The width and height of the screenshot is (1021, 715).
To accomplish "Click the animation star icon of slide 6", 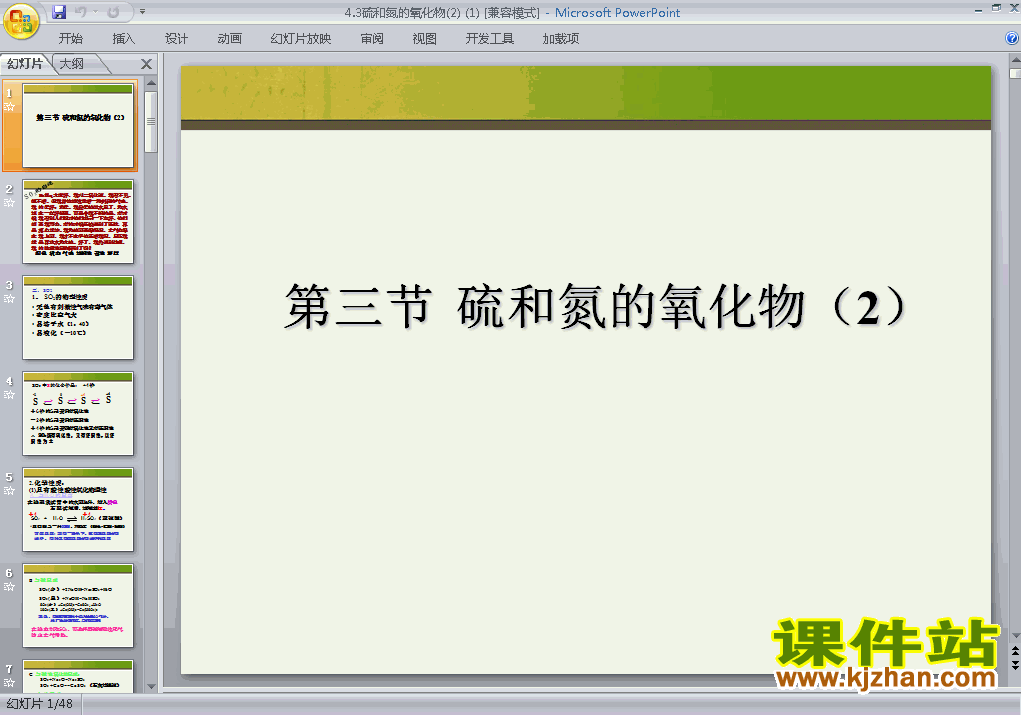I will [9, 587].
